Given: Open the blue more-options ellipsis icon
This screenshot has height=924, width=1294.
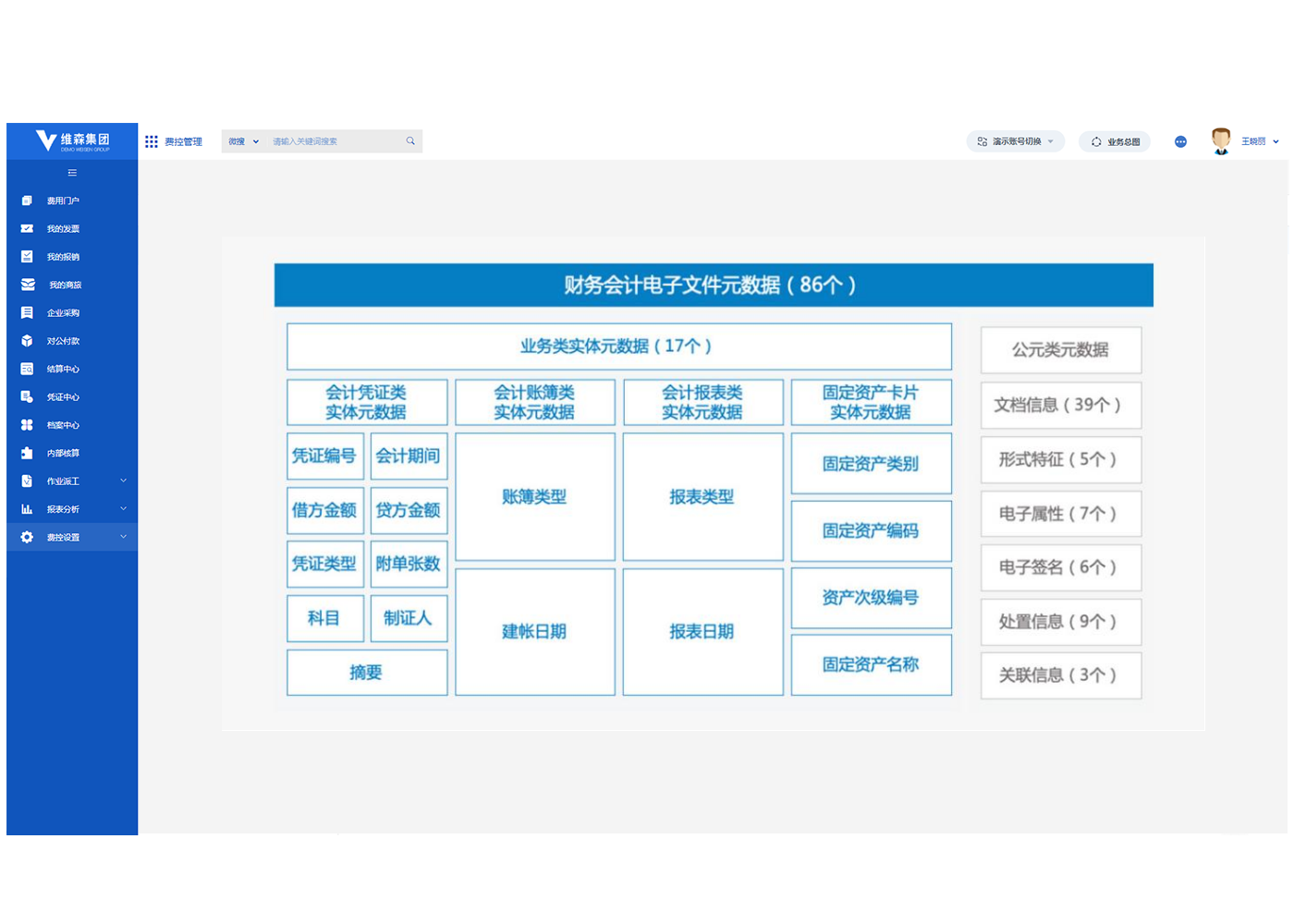Looking at the screenshot, I should point(1180,141).
